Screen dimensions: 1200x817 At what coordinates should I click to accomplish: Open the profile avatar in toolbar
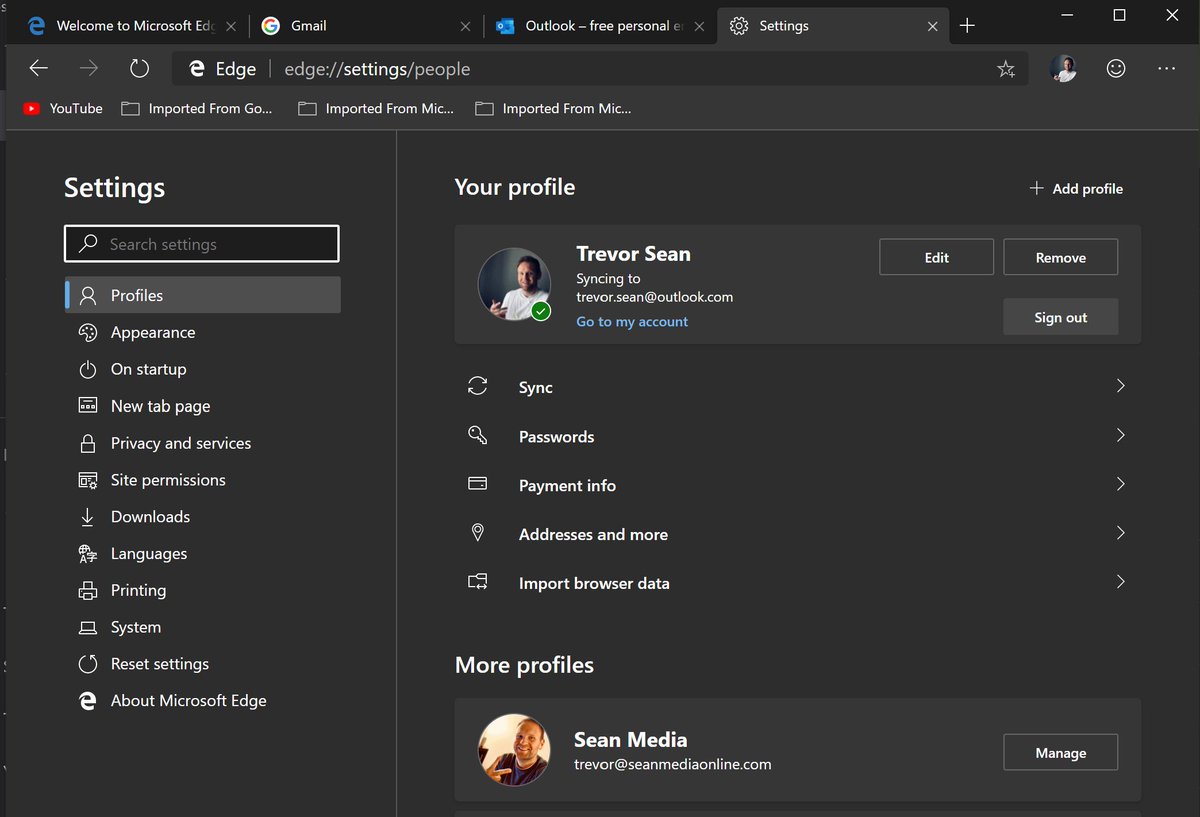1064,68
